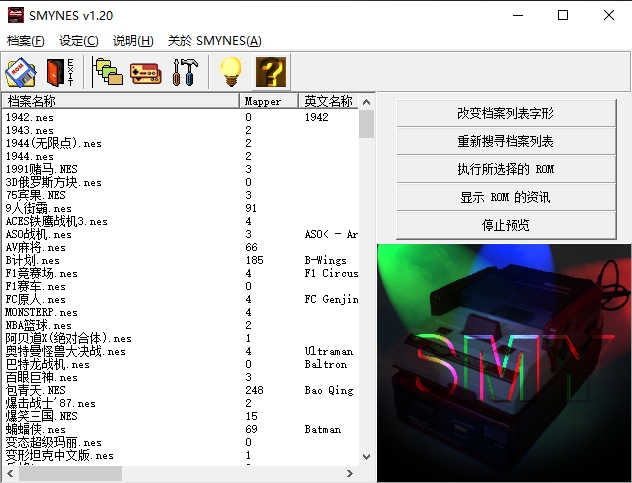
Task: Sort list by the Mapper column header
Action: [x=268, y=101]
